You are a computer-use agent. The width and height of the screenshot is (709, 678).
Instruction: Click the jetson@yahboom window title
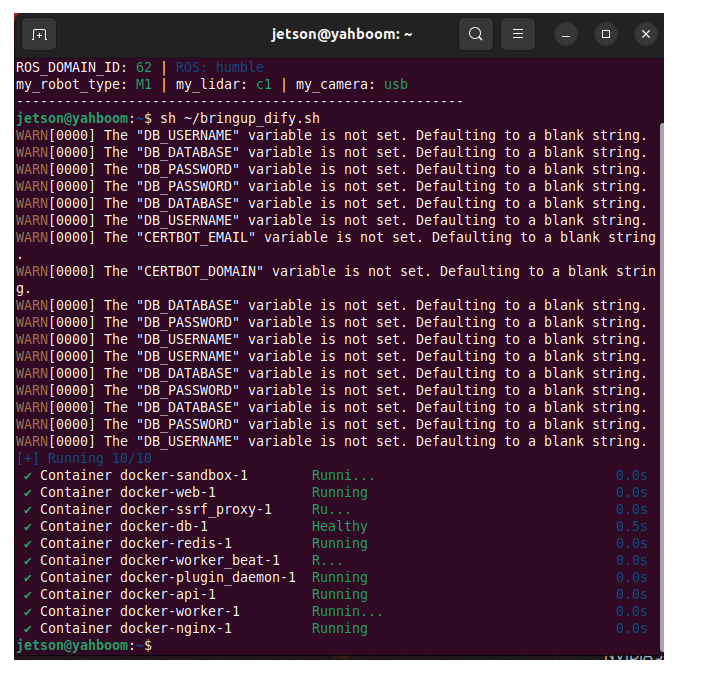pyautogui.click(x=341, y=34)
